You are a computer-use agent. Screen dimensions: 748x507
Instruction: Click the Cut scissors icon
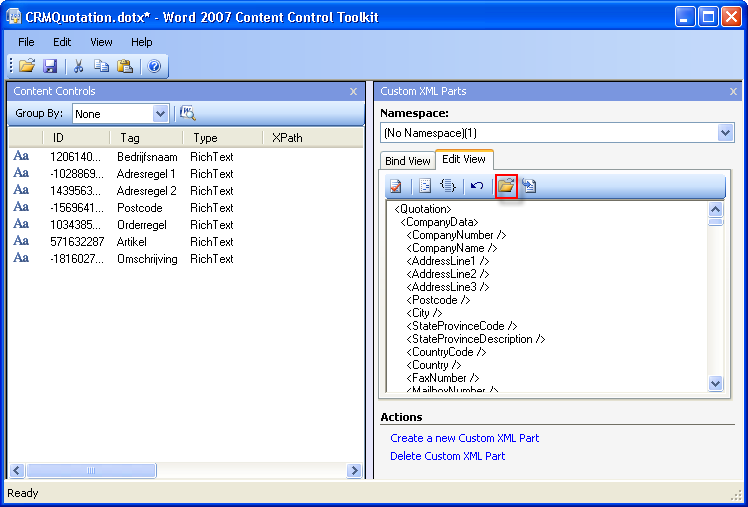click(x=78, y=66)
